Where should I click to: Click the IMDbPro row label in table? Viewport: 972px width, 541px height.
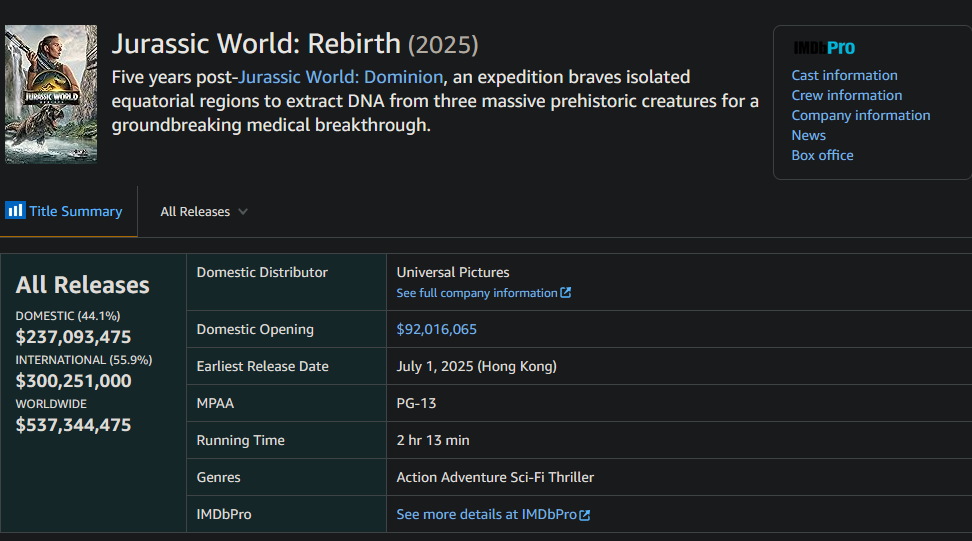pos(224,514)
